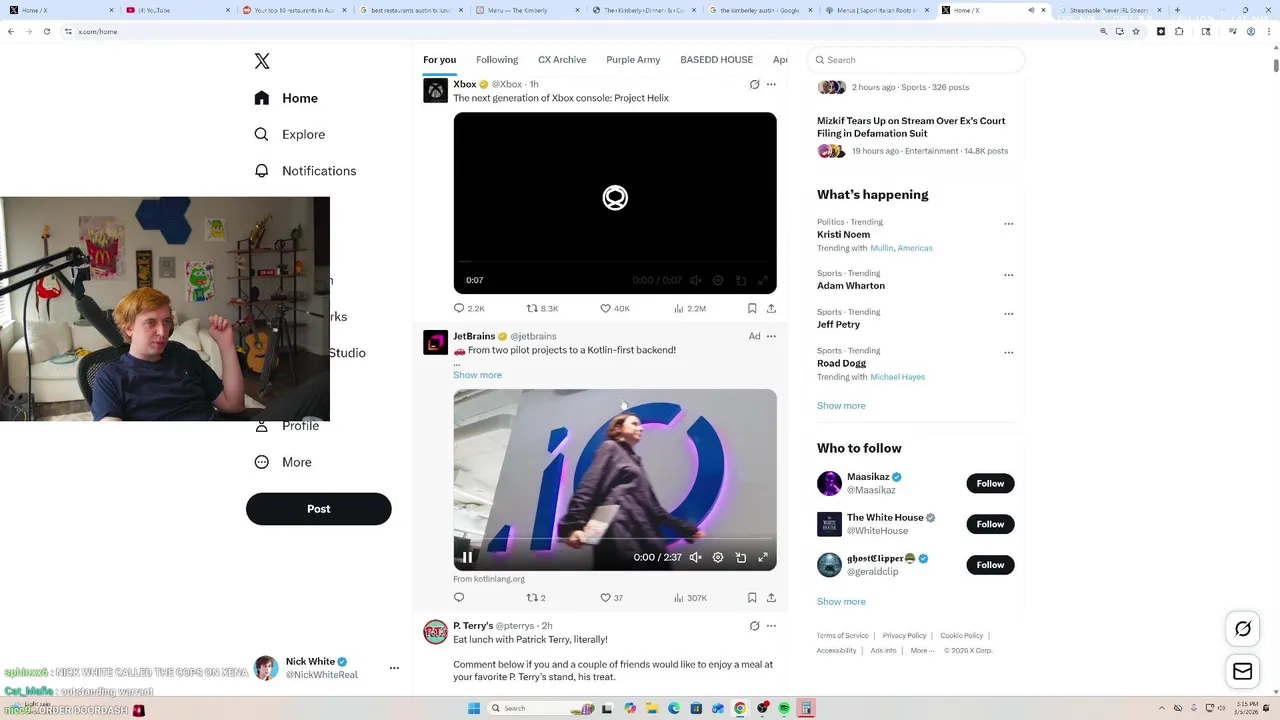Viewport: 1280px width, 720px height.
Task: Like the JetBrains post with 37 likes
Action: pos(611,598)
